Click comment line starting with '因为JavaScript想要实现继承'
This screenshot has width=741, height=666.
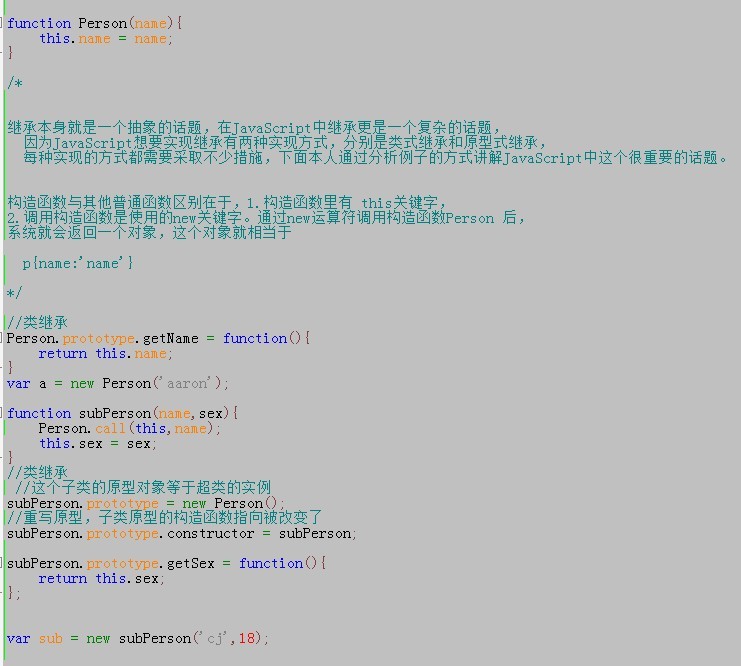[285, 142]
